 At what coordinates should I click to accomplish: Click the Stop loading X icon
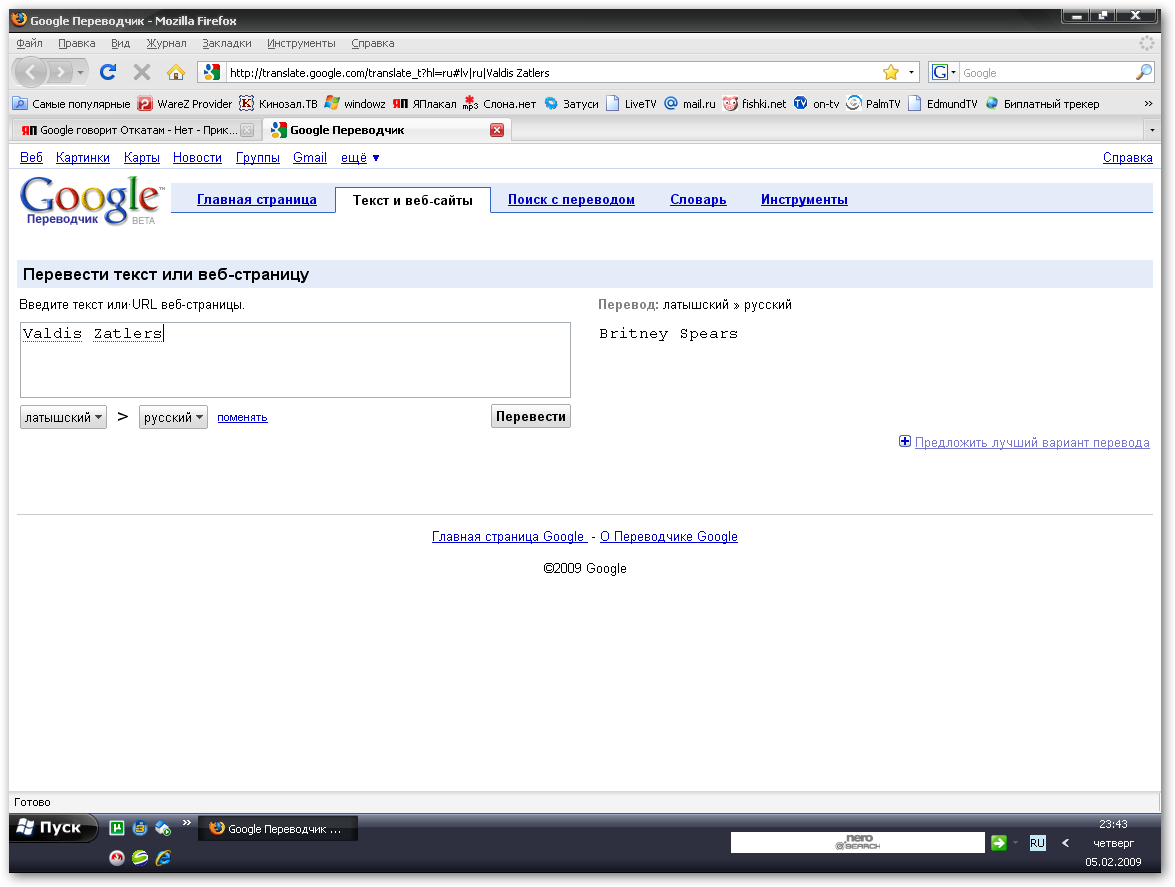[x=142, y=72]
